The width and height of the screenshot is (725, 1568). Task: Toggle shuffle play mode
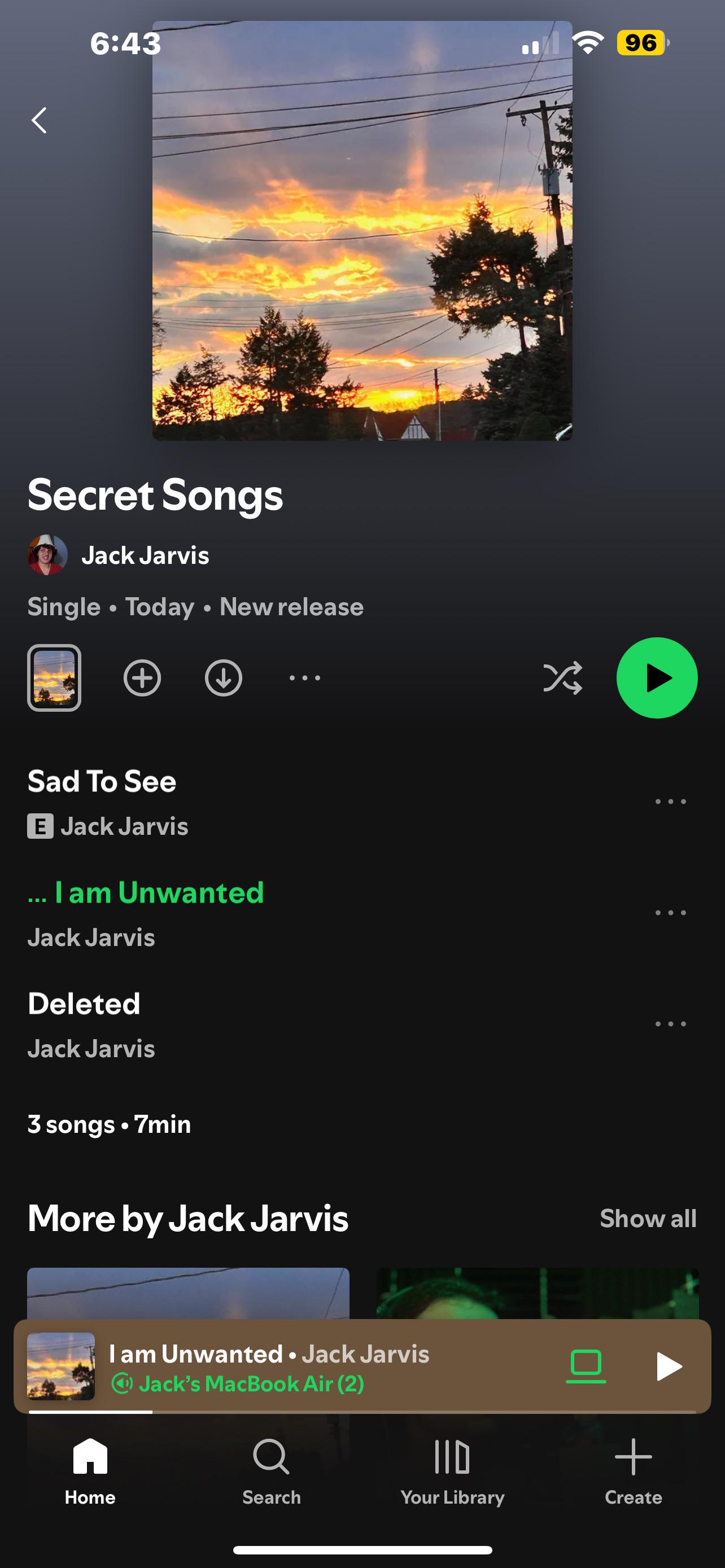[x=562, y=677]
